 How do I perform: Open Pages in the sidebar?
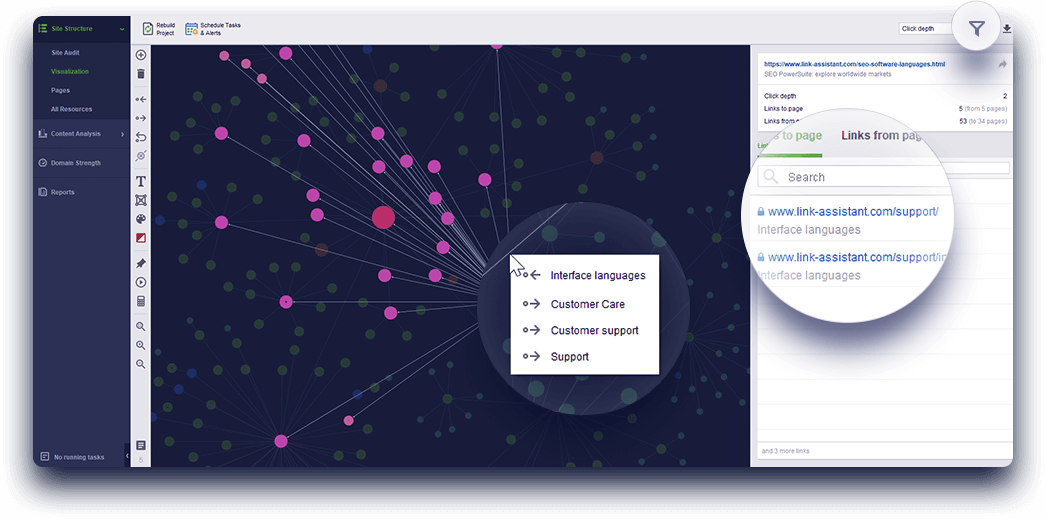click(60, 90)
